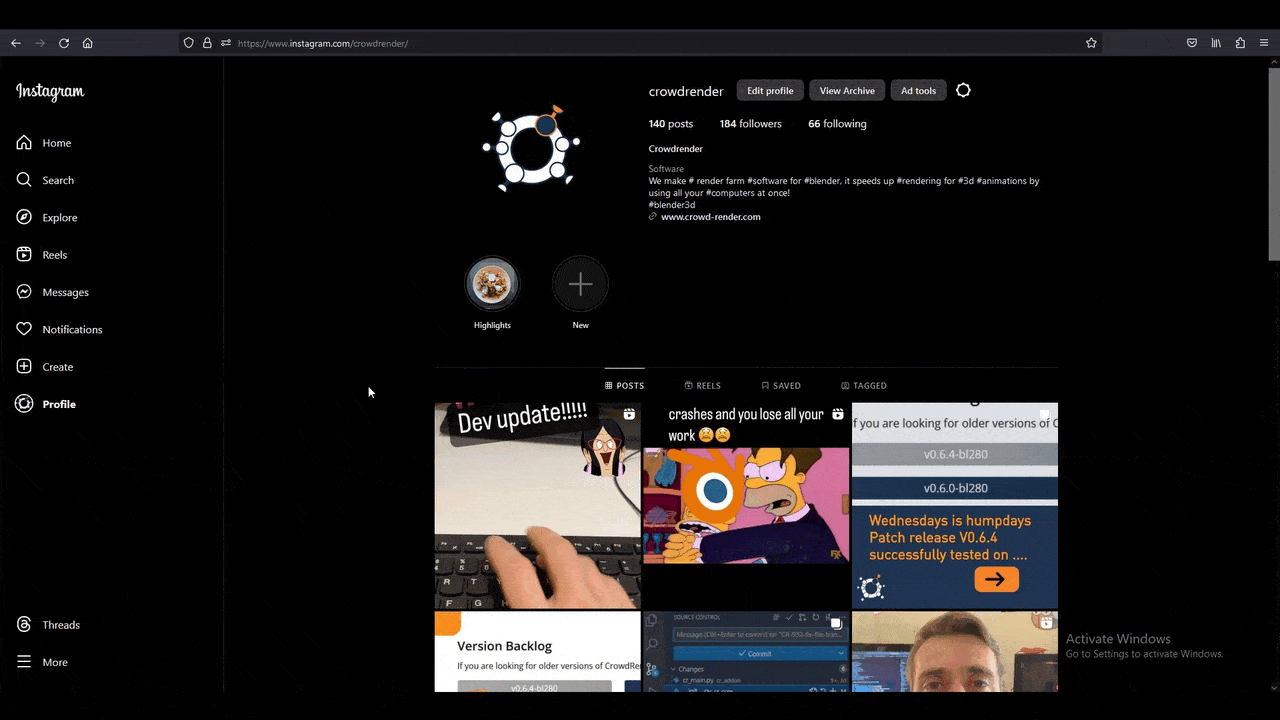This screenshot has width=1280, height=720.
Task: Add a New highlight with plus circle
Action: [x=580, y=284]
